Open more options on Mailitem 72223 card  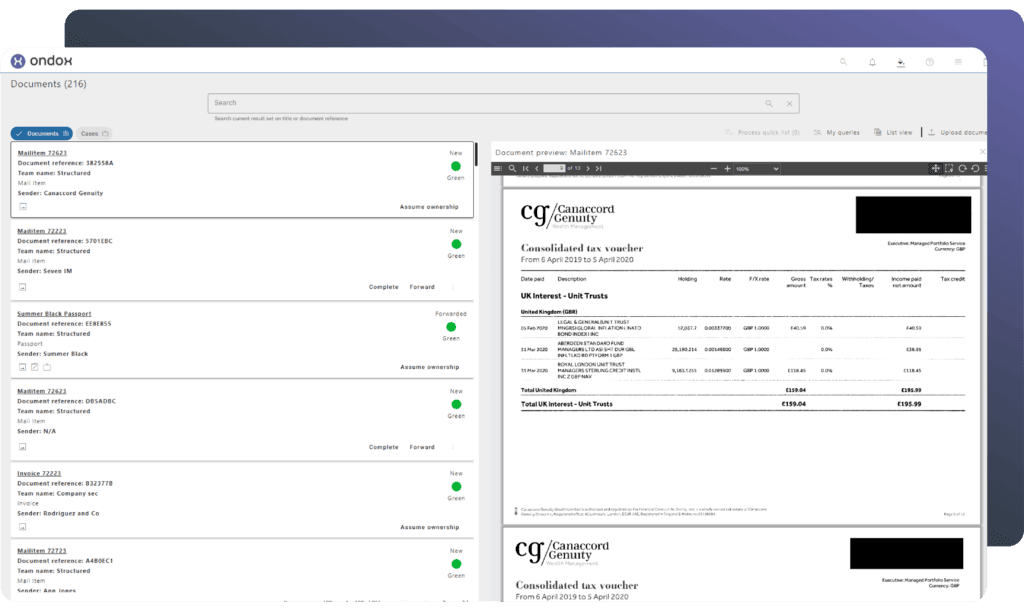click(x=453, y=287)
